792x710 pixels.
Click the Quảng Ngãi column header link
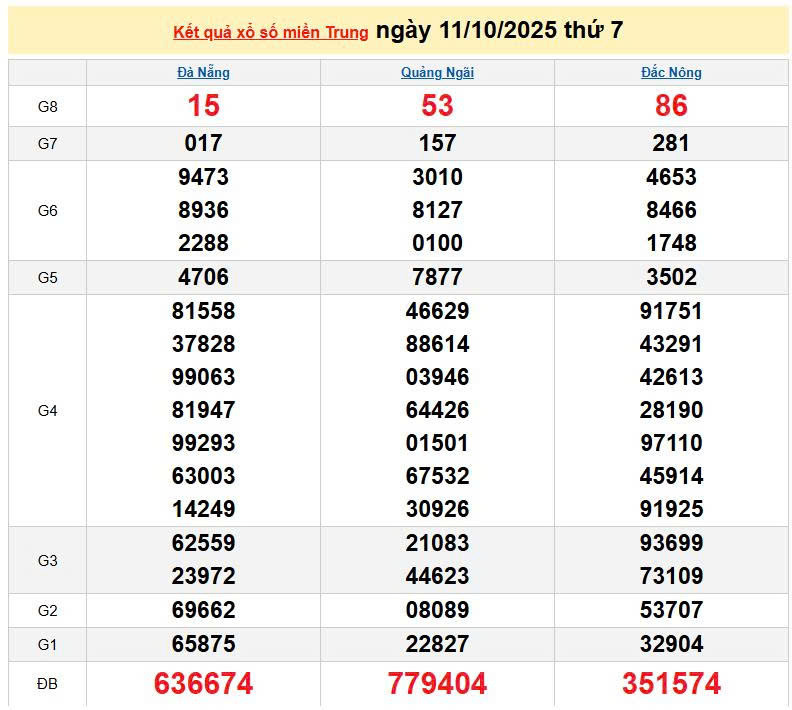click(x=437, y=72)
